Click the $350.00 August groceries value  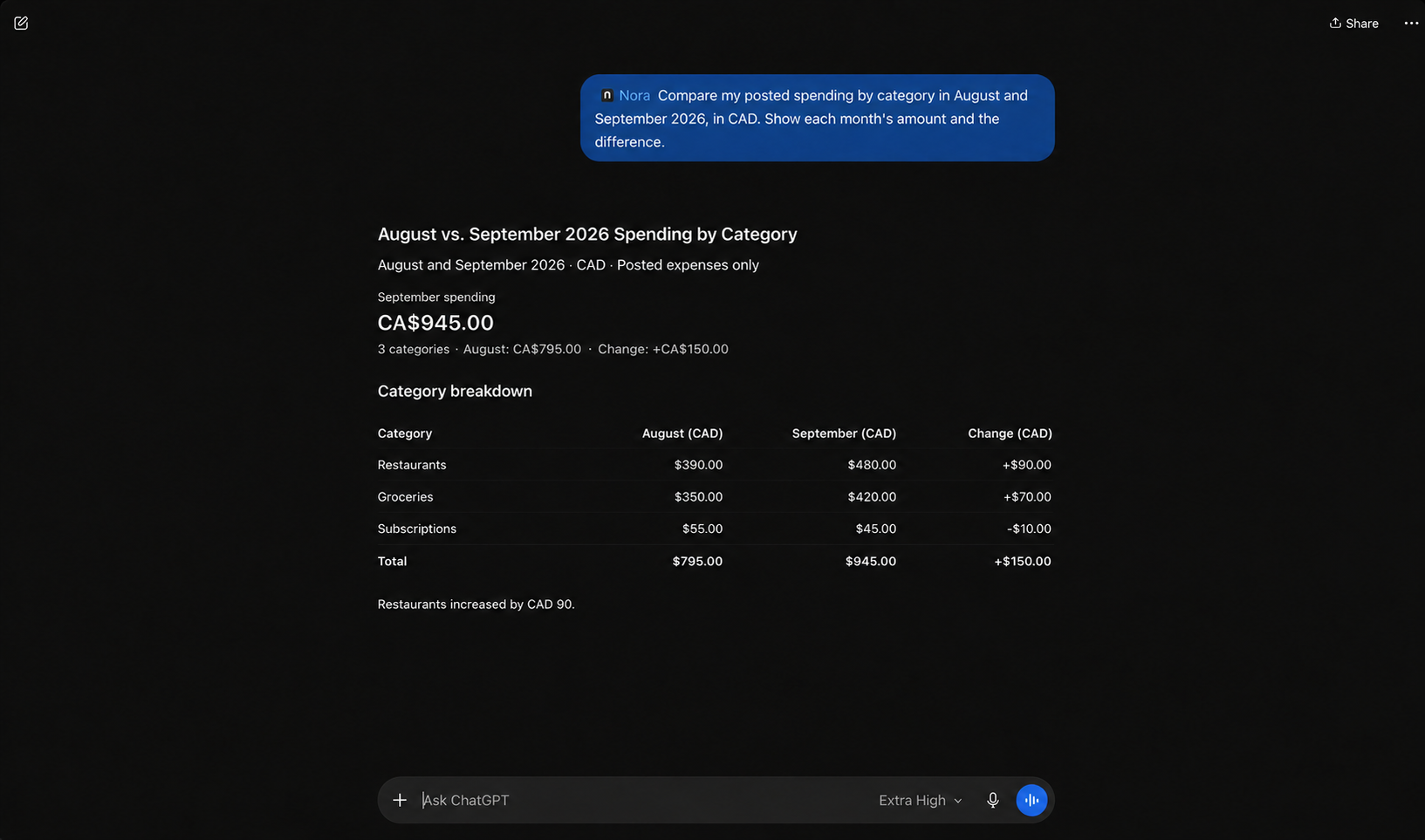tap(698, 497)
